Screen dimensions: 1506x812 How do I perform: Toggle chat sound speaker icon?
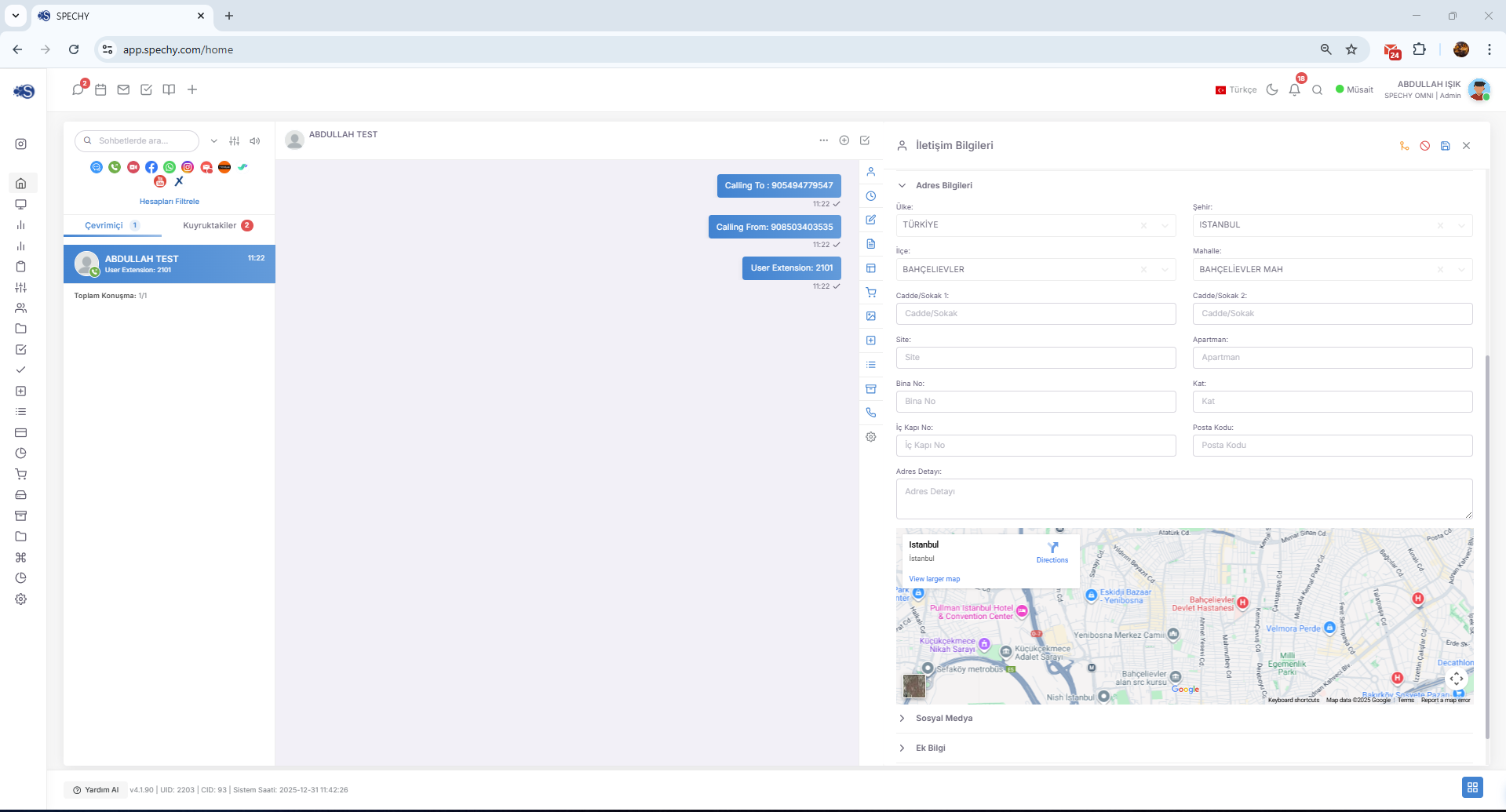point(255,141)
